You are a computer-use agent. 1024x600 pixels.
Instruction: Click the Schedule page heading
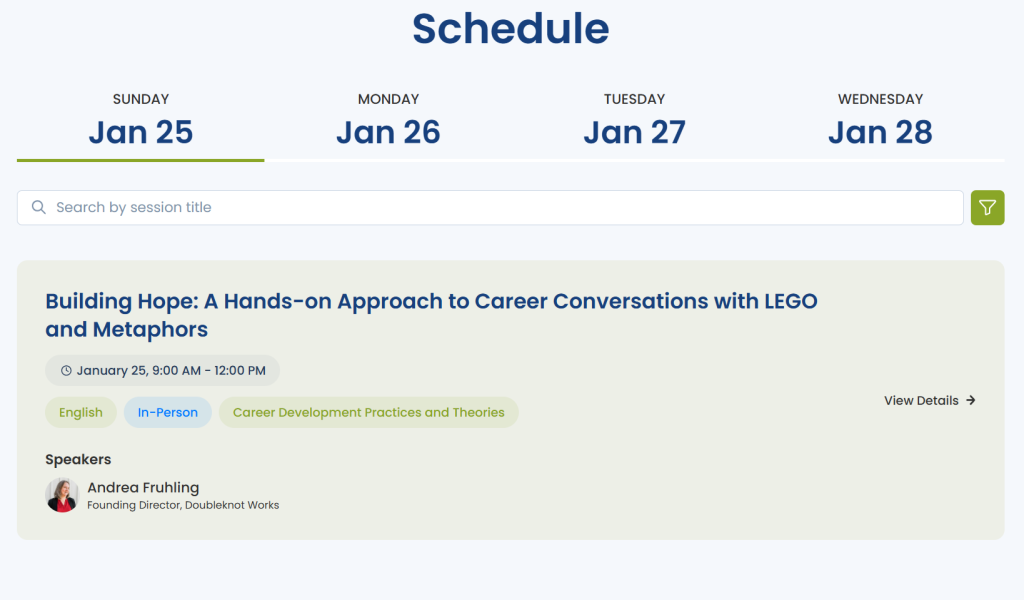click(510, 29)
